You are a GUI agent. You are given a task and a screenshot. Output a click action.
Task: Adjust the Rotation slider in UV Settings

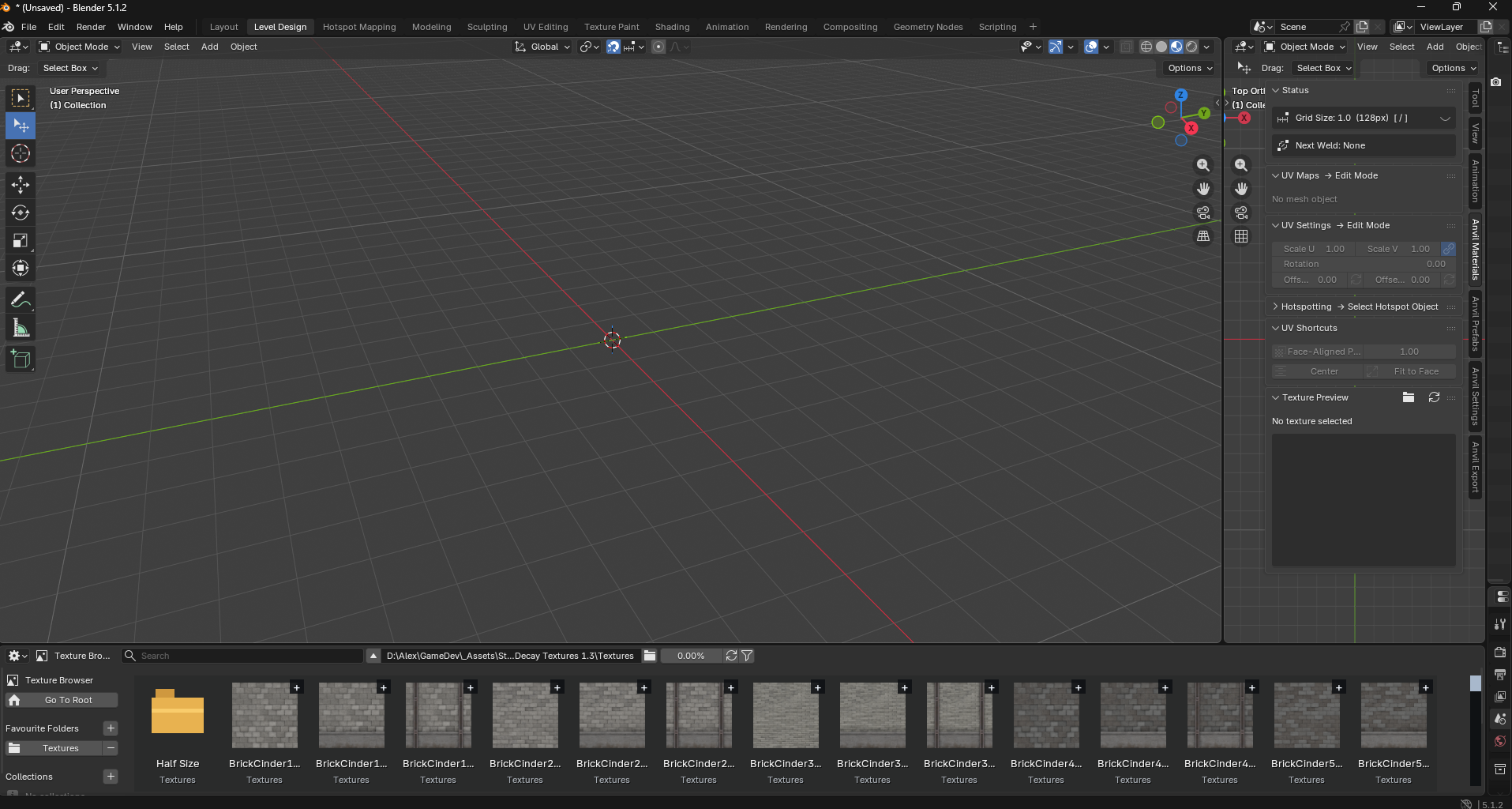(x=1364, y=264)
